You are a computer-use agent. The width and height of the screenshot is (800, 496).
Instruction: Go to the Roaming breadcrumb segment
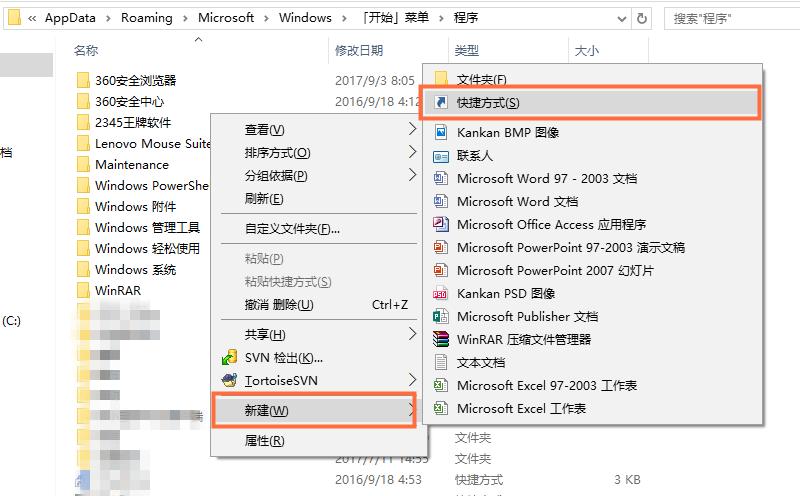[146, 18]
